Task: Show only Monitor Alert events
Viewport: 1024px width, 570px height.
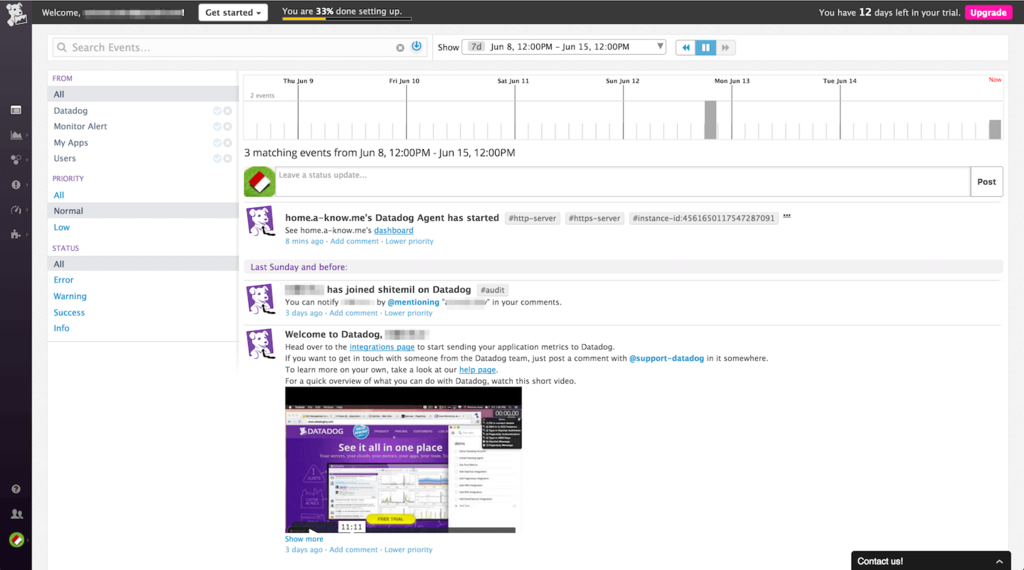Action: tap(217, 127)
